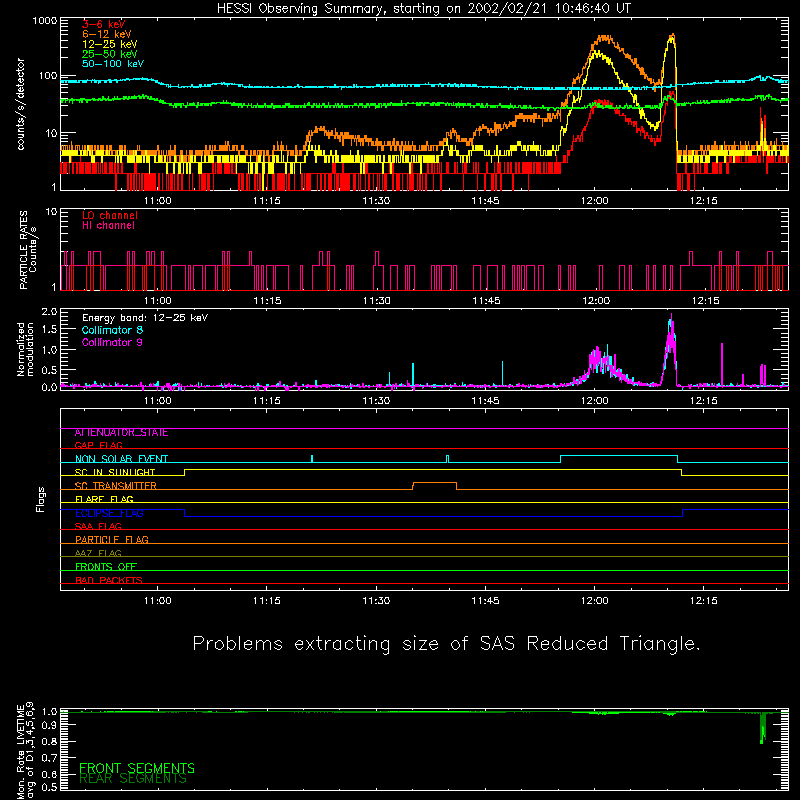Click the 2.0 value on the modulation axis
Viewport: 800px width, 800px height.
click(49, 312)
